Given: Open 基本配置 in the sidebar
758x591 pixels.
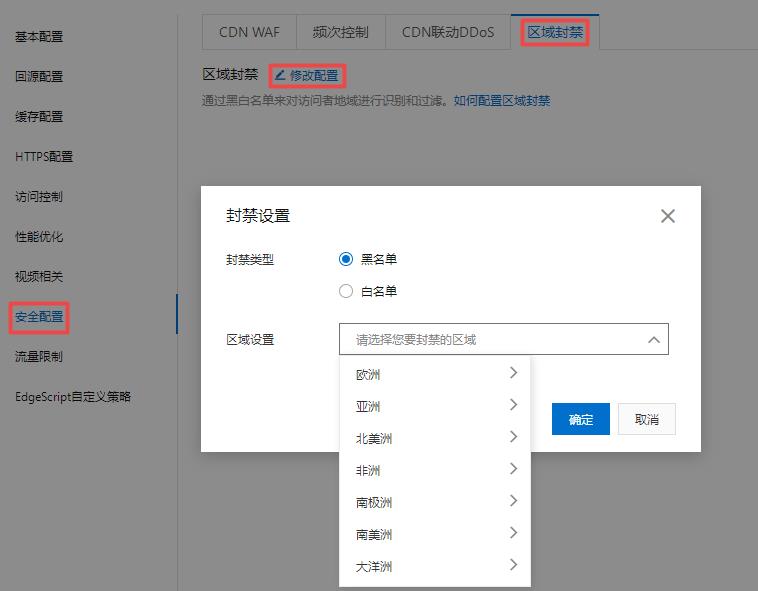Looking at the screenshot, I should (39, 36).
